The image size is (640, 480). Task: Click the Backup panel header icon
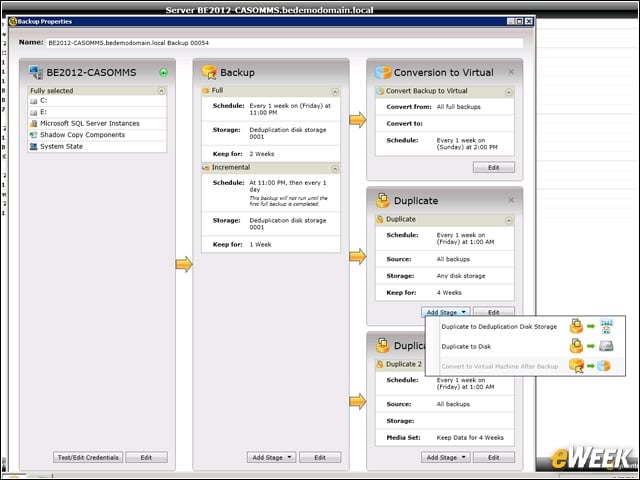[x=209, y=72]
